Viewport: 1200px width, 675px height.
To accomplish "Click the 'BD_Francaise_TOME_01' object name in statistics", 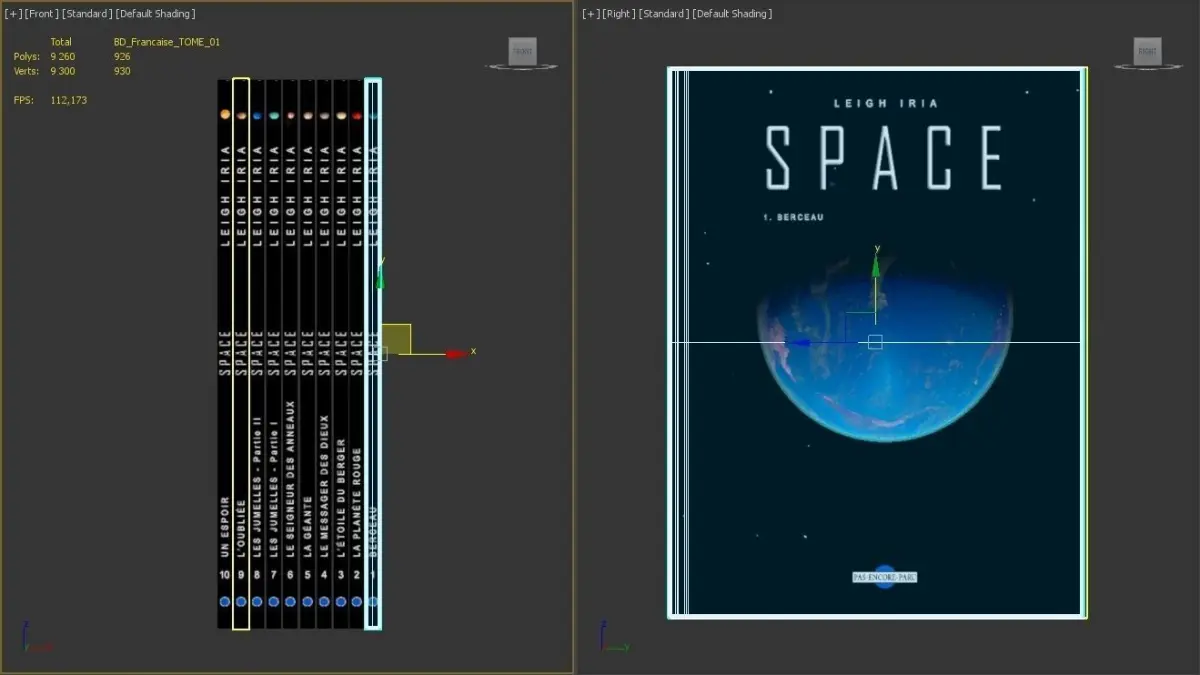I will tap(167, 42).
